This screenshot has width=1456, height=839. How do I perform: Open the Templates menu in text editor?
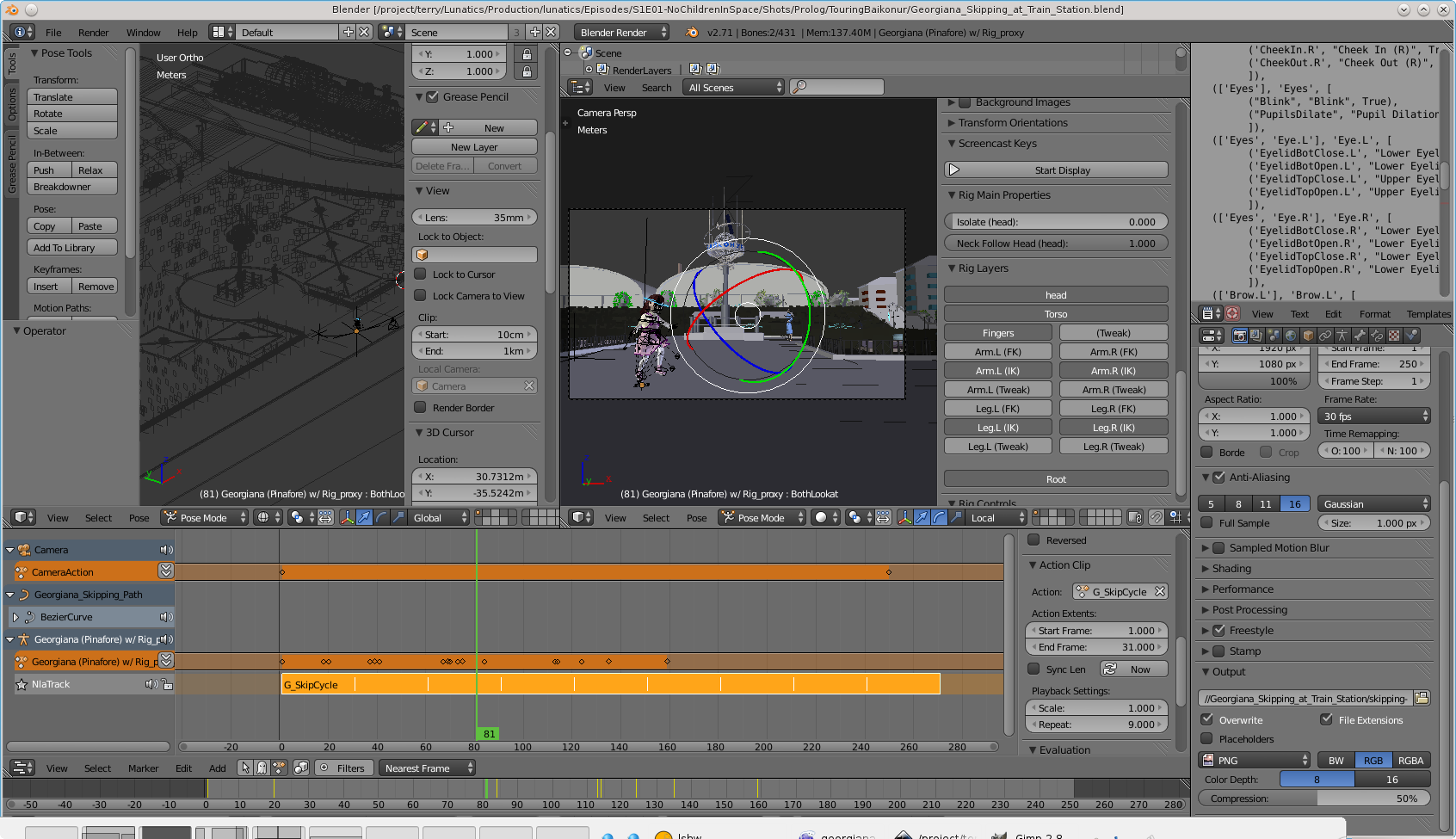(x=1428, y=314)
